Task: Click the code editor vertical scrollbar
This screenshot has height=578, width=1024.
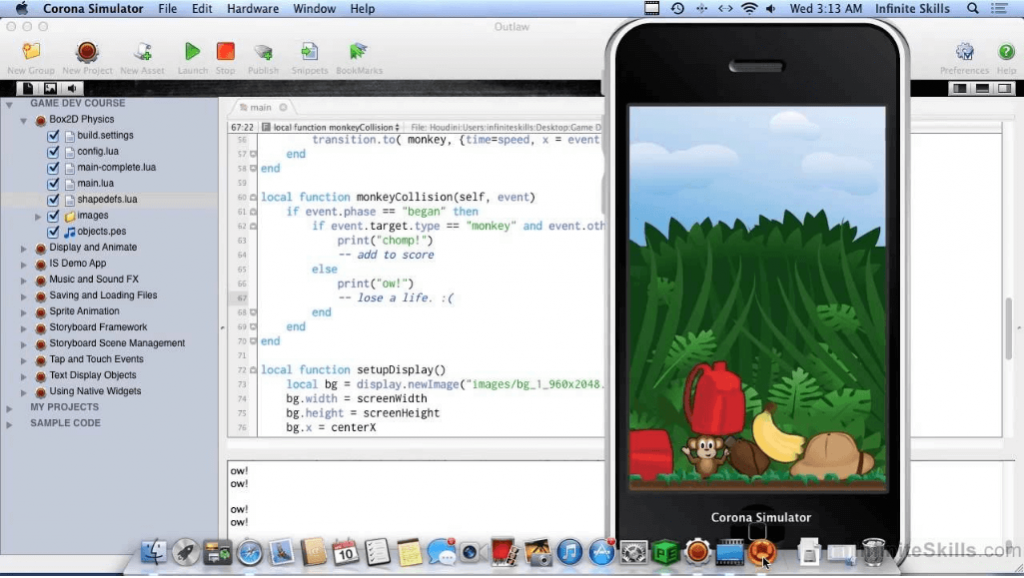Action: pos(1008,327)
